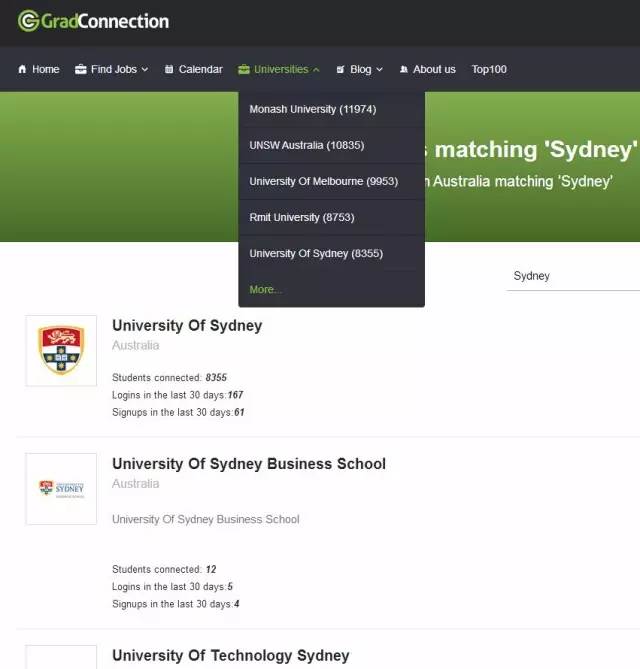Select Rmit University (8753)
Viewport: 640px width, 669px height.
332,218
